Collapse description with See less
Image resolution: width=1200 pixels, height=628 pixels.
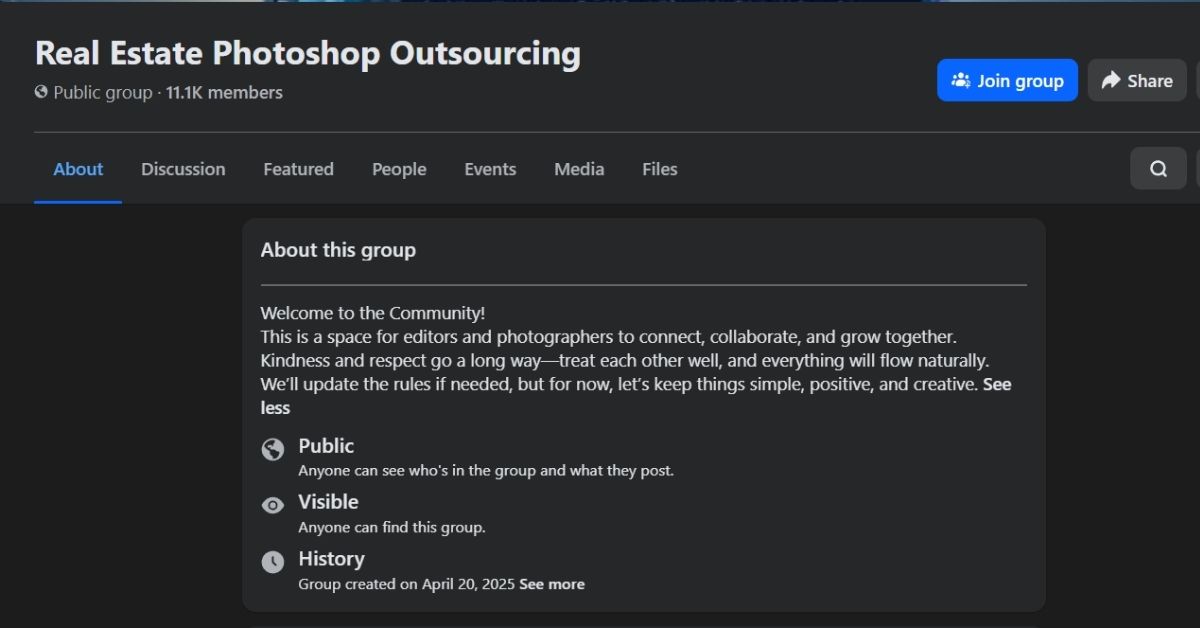[x=275, y=408]
